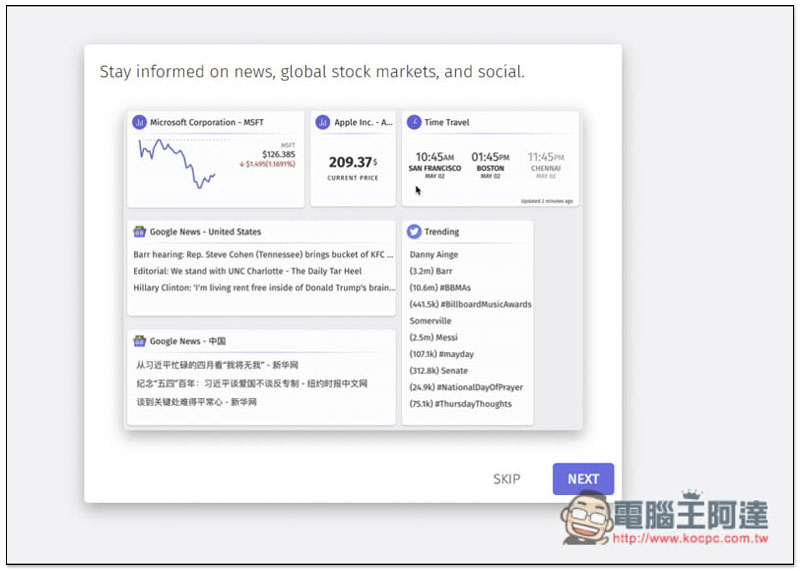Click the MSFT price change percentage in red

pyautogui.click(x=267, y=164)
